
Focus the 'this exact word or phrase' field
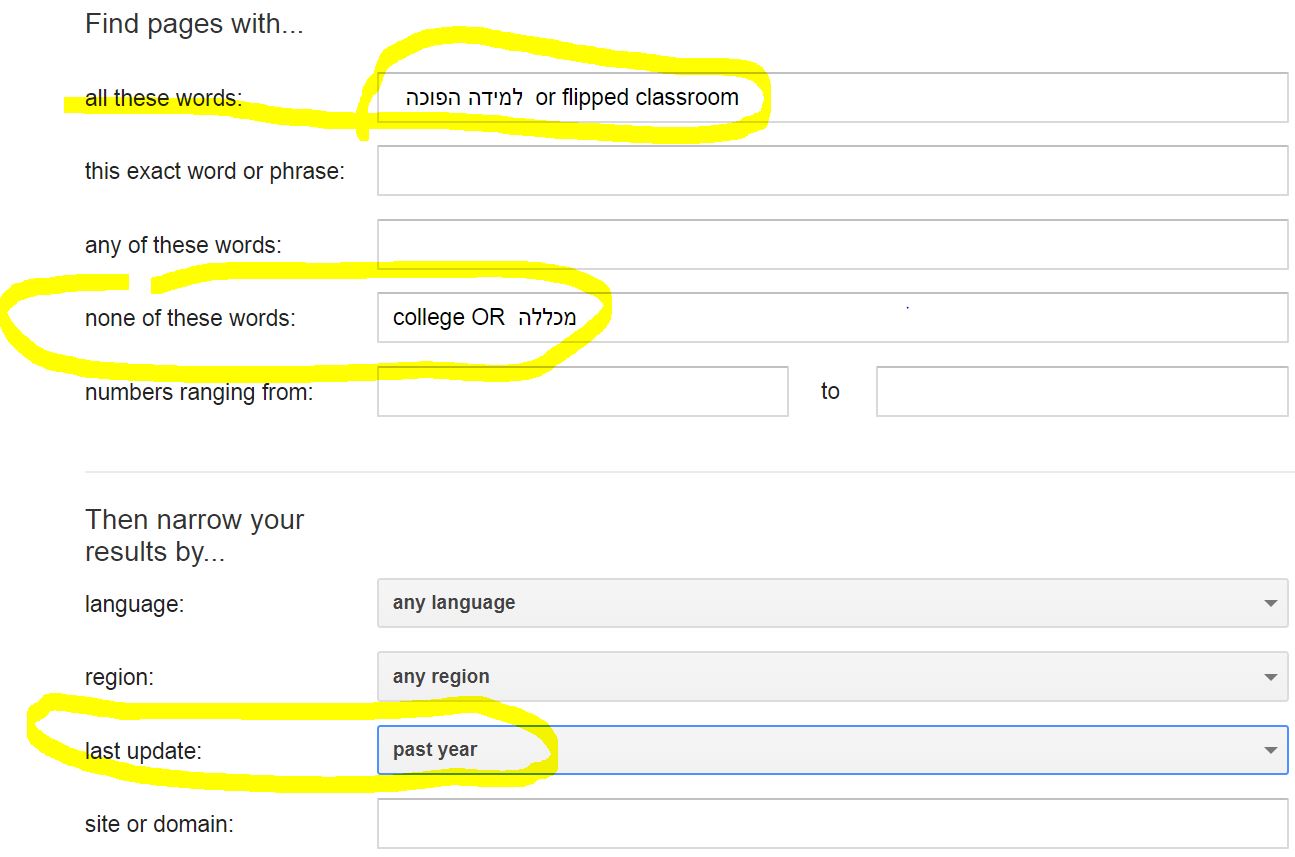pos(832,171)
